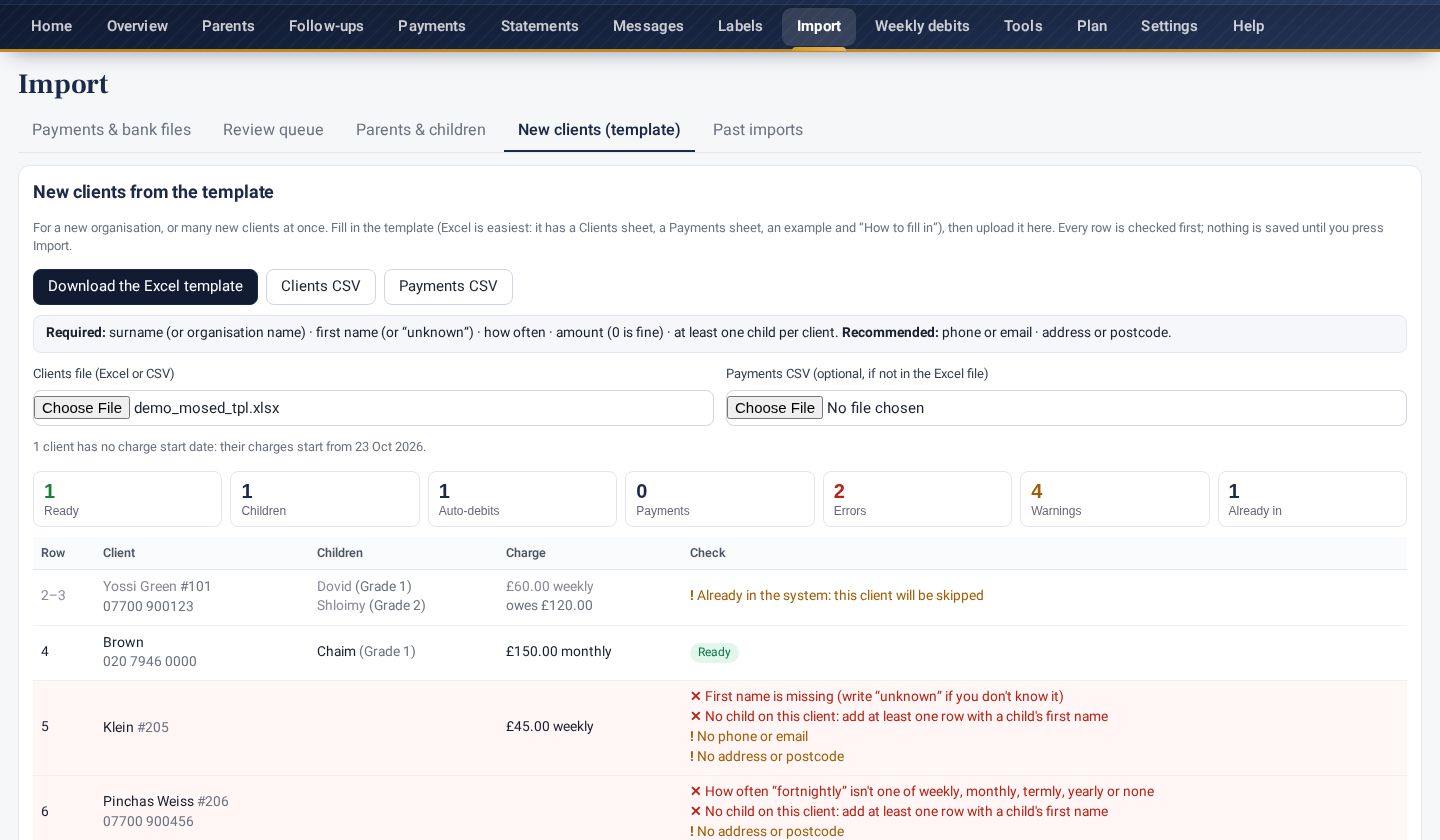Viewport: 1440px width, 840px height.
Task: Open the Parents & children tab
Action: pos(421,130)
